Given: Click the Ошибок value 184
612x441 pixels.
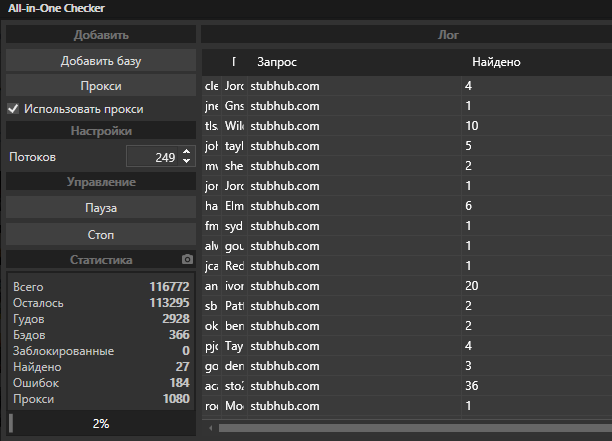Looking at the screenshot, I should click(x=180, y=383).
